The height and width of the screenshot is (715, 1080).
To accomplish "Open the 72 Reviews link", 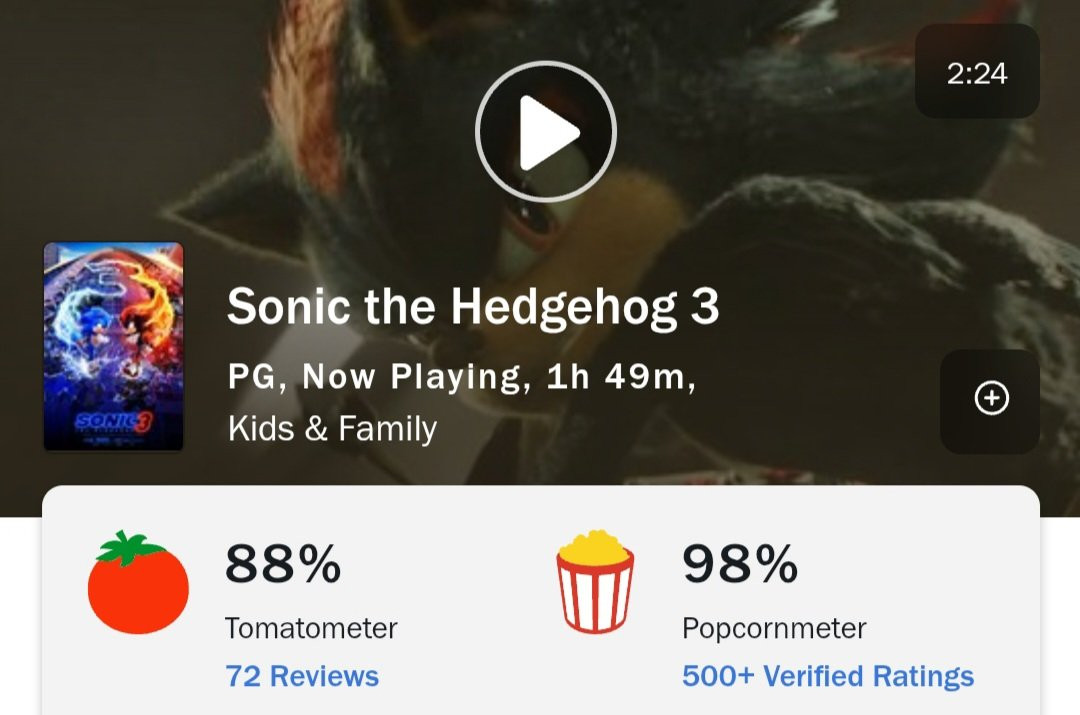I will (302, 676).
